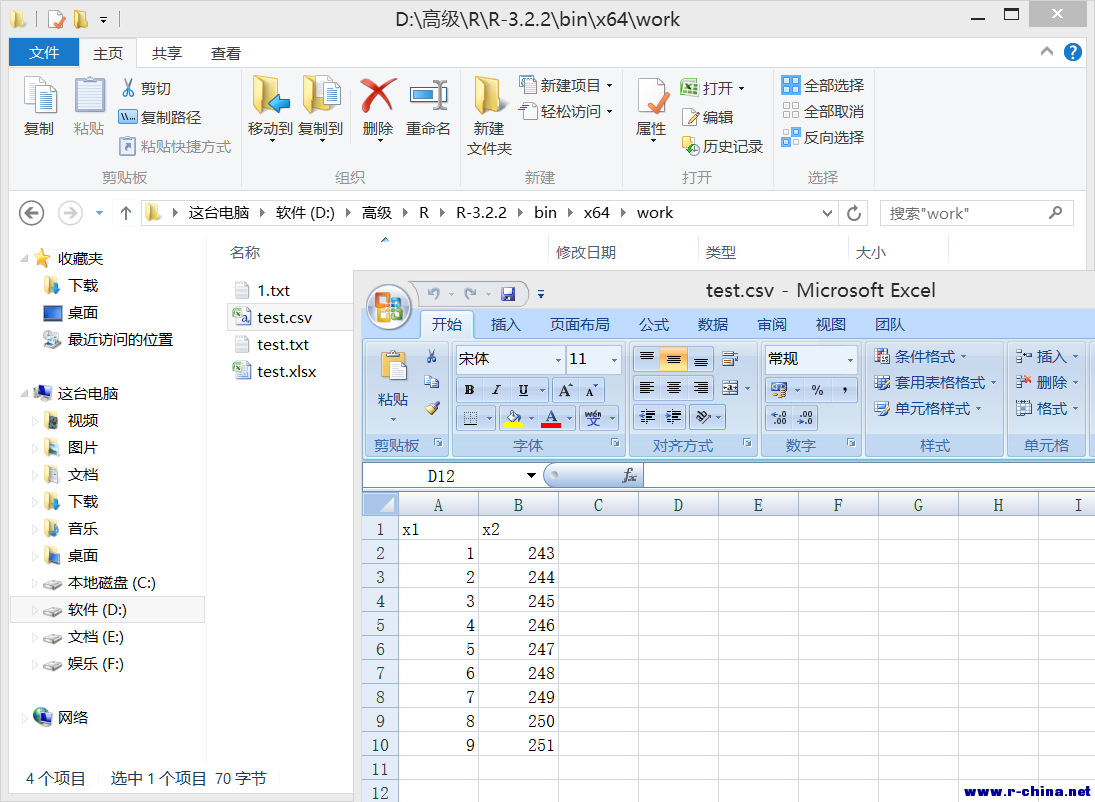Decrease font size in Excel
The width and height of the screenshot is (1095, 802).
pos(591,390)
